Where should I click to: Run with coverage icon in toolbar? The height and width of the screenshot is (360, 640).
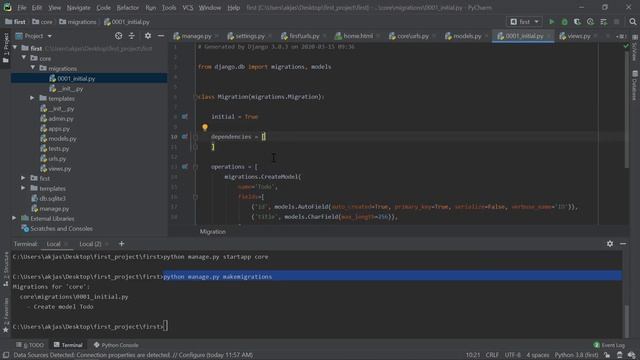coord(577,22)
